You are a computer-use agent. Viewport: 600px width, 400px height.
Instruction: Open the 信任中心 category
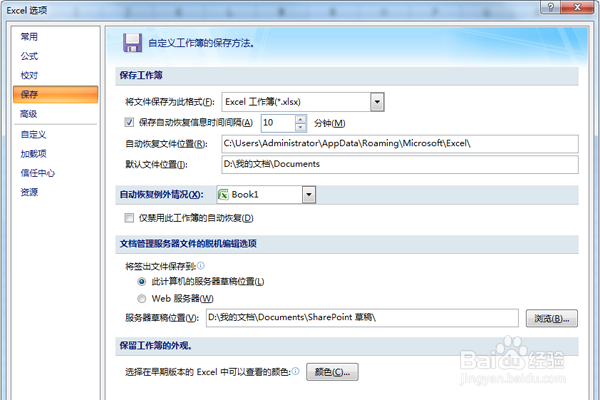point(38,173)
